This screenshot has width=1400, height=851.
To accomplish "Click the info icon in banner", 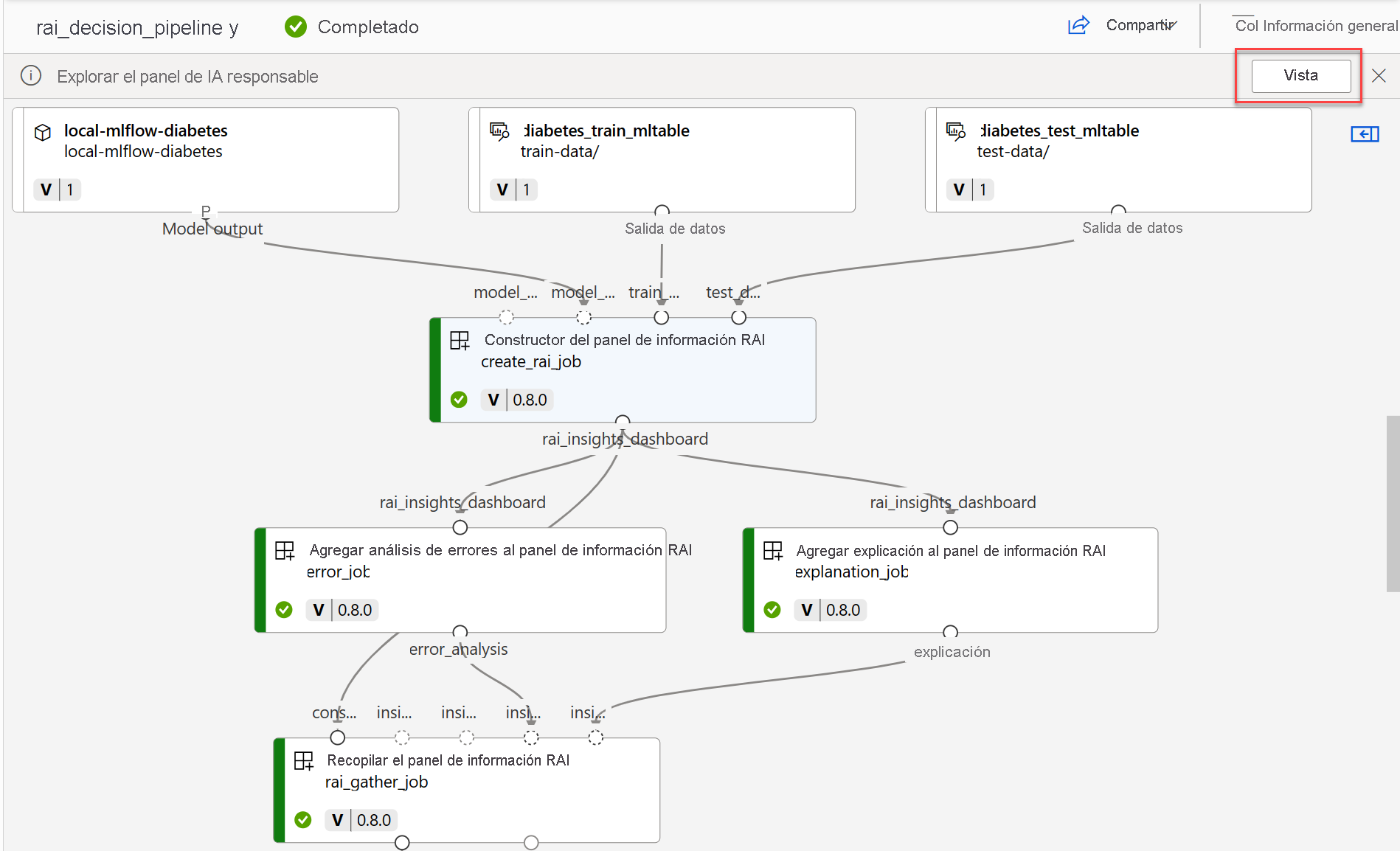I will [x=31, y=76].
